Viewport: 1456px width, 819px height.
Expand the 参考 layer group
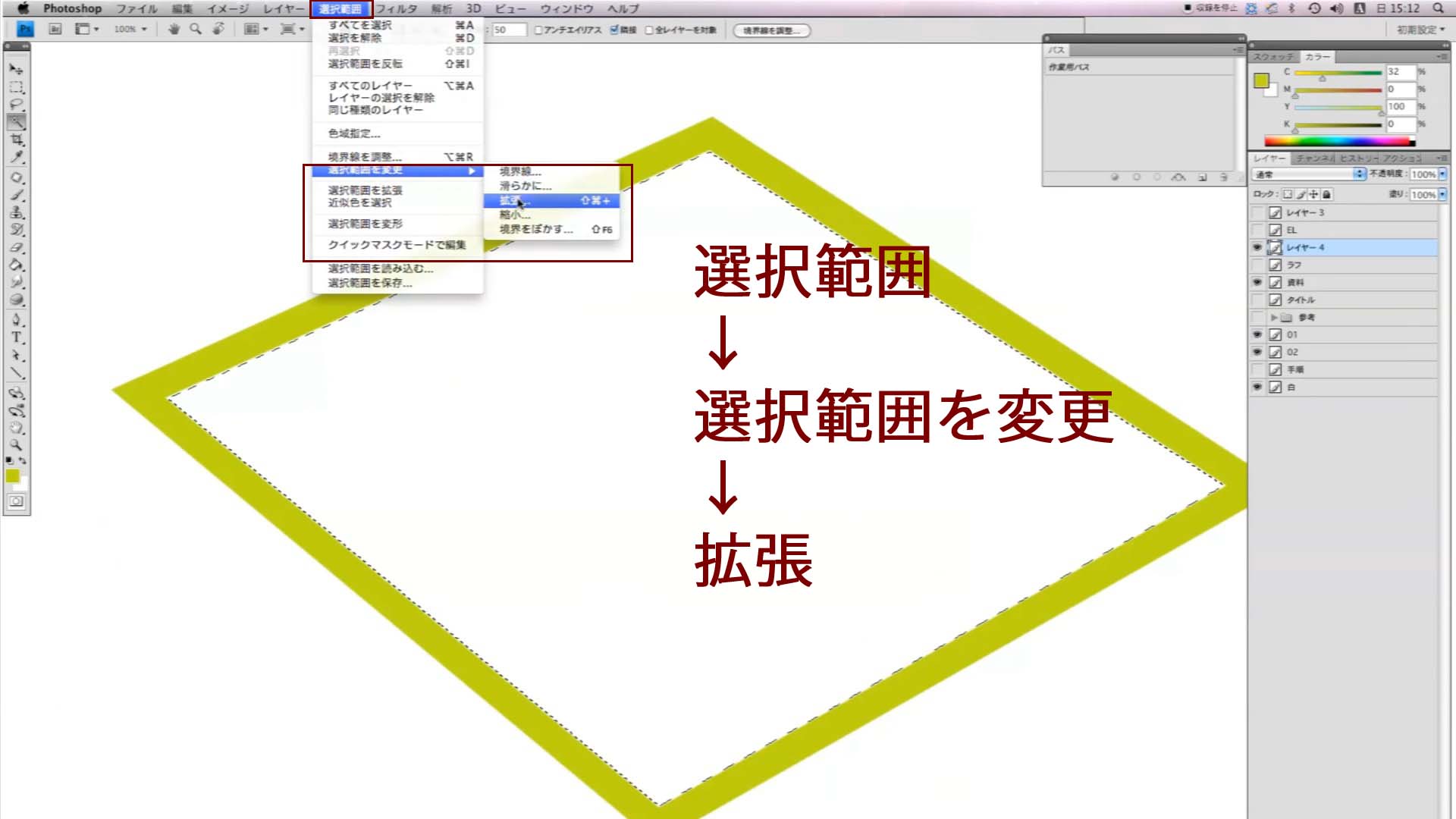[1272, 317]
